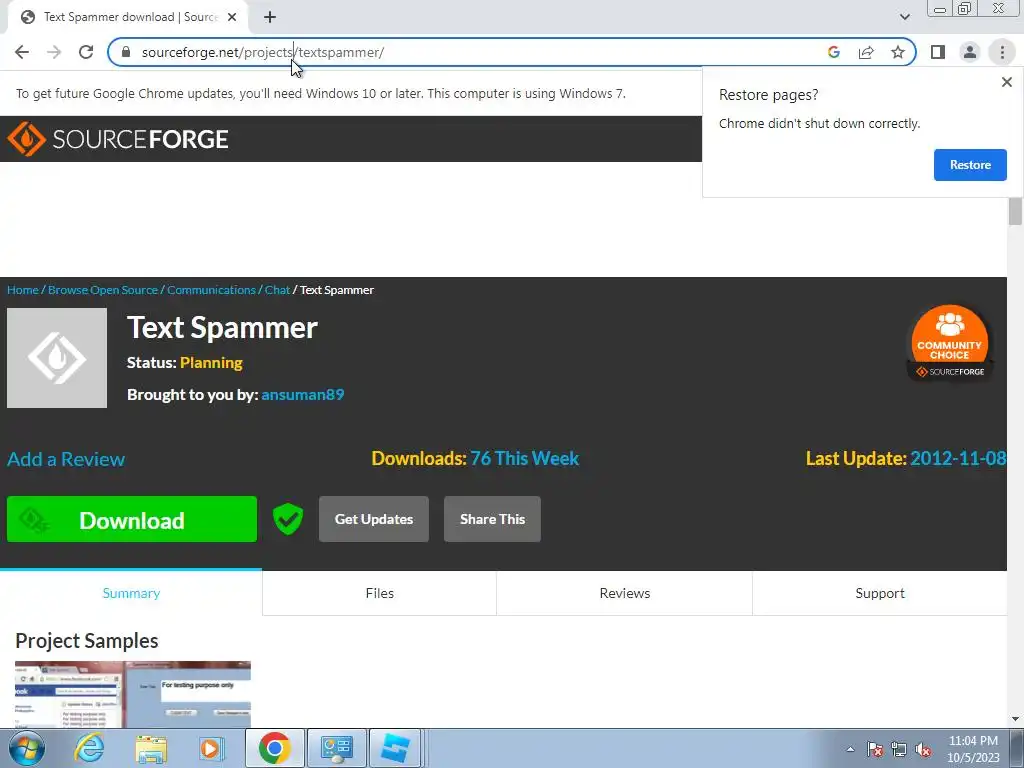Close the Text Spammer tab
The image size is (1024, 768).
tap(232, 18)
